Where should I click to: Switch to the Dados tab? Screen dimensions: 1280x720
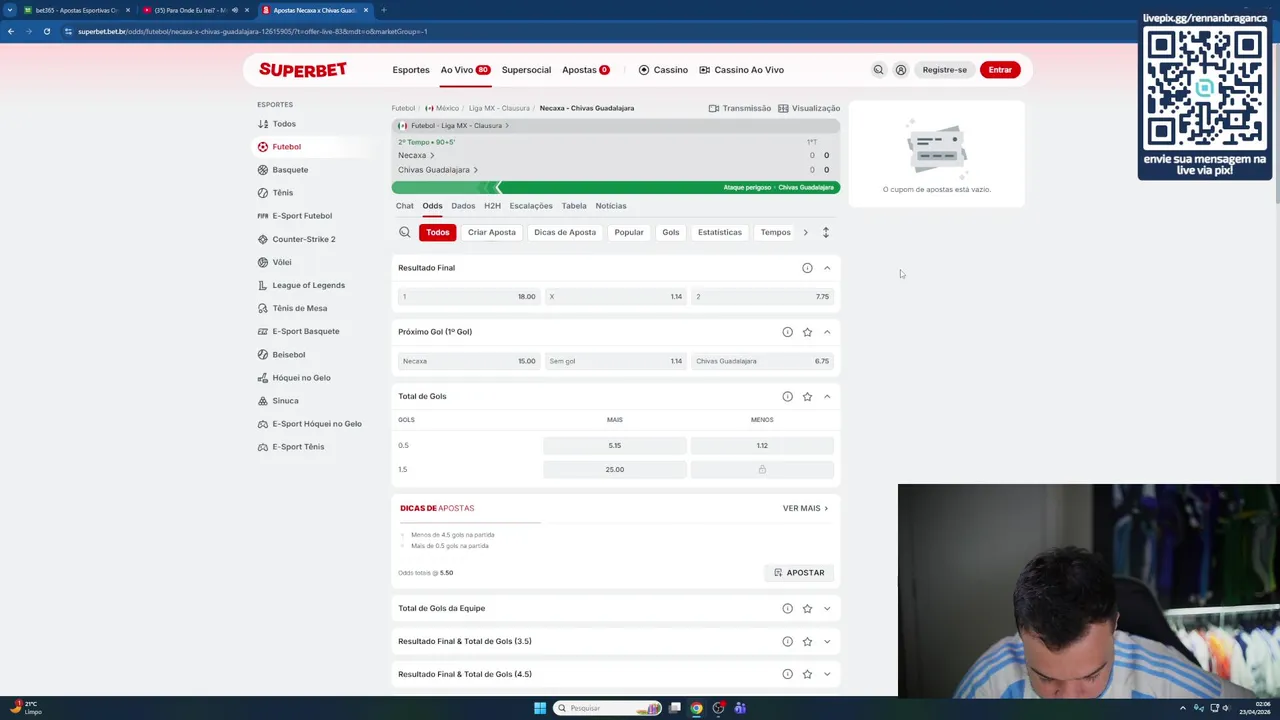pyautogui.click(x=463, y=206)
